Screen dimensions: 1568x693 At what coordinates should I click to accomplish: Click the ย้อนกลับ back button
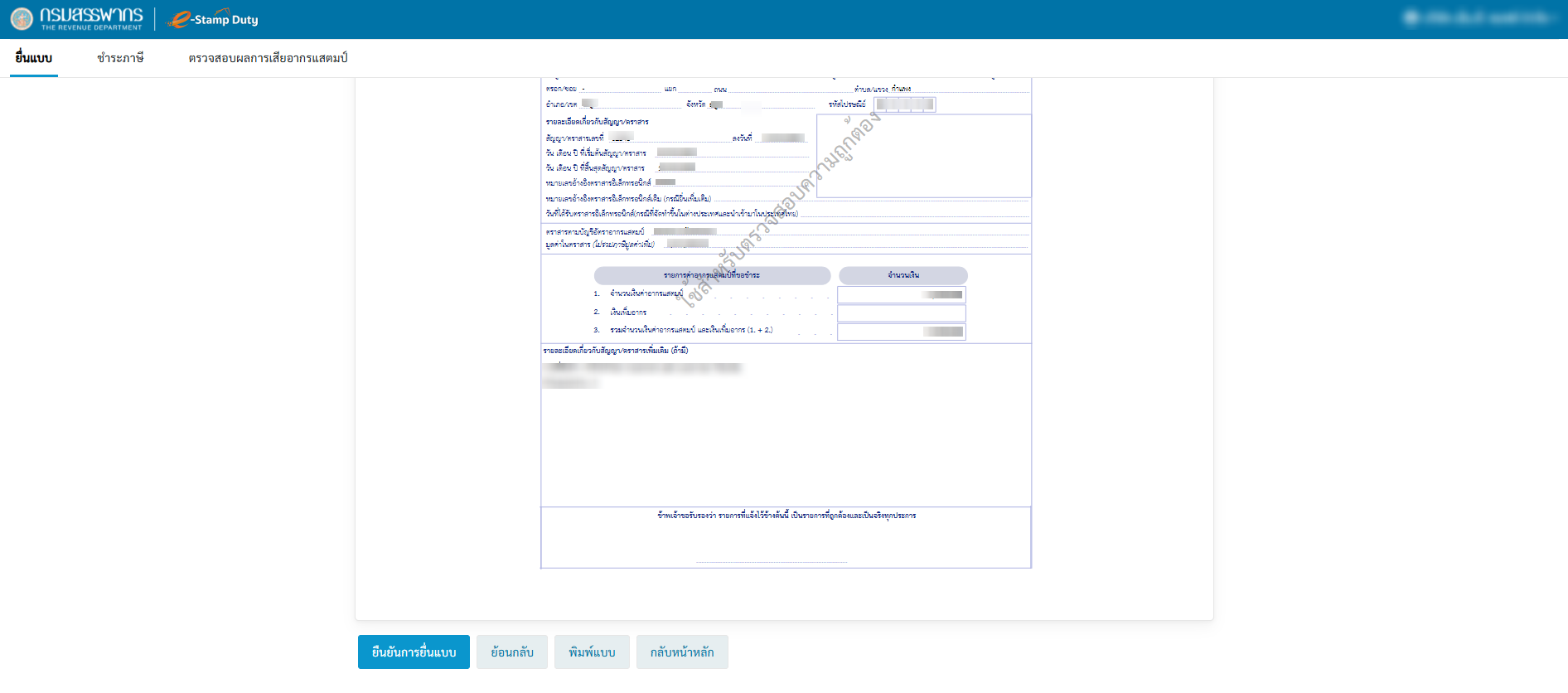click(x=511, y=652)
